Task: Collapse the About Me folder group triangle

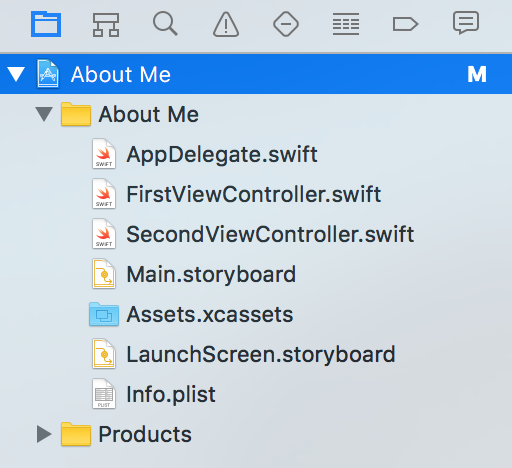Action: coord(44,114)
